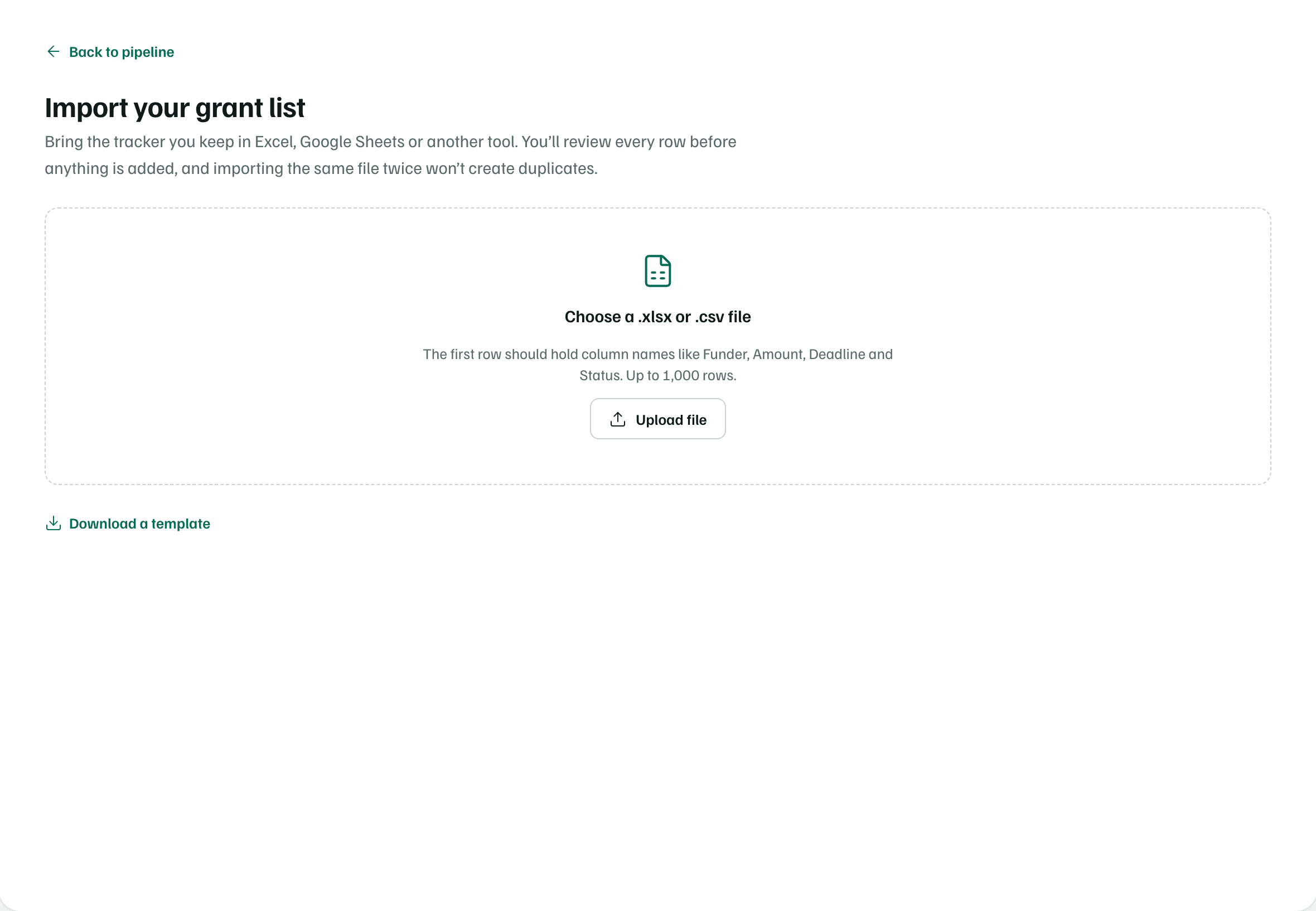The height and width of the screenshot is (911, 1316).
Task: Click 'Choose a .xlsx or .csv file' text
Action: [657, 317]
